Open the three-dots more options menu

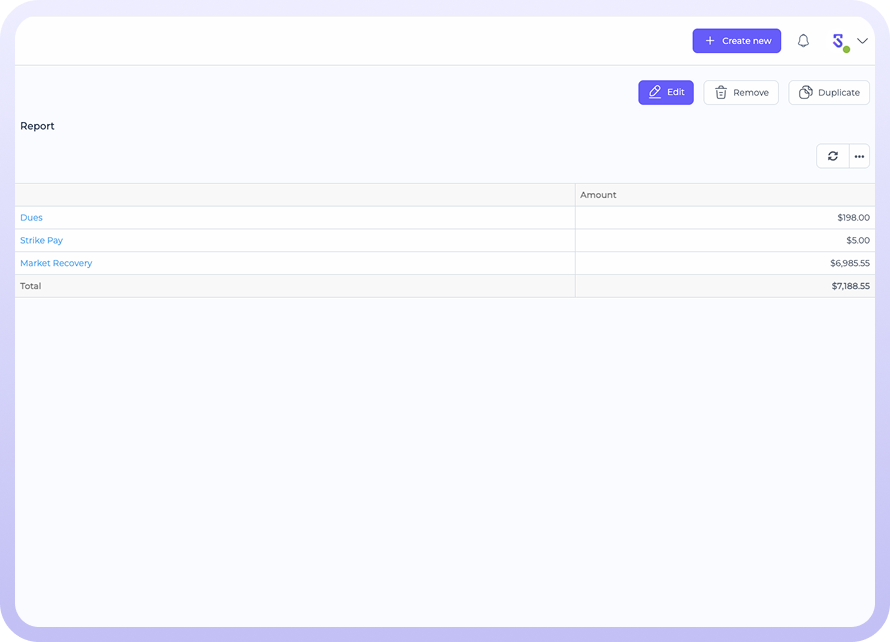pyautogui.click(x=859, y=156)
